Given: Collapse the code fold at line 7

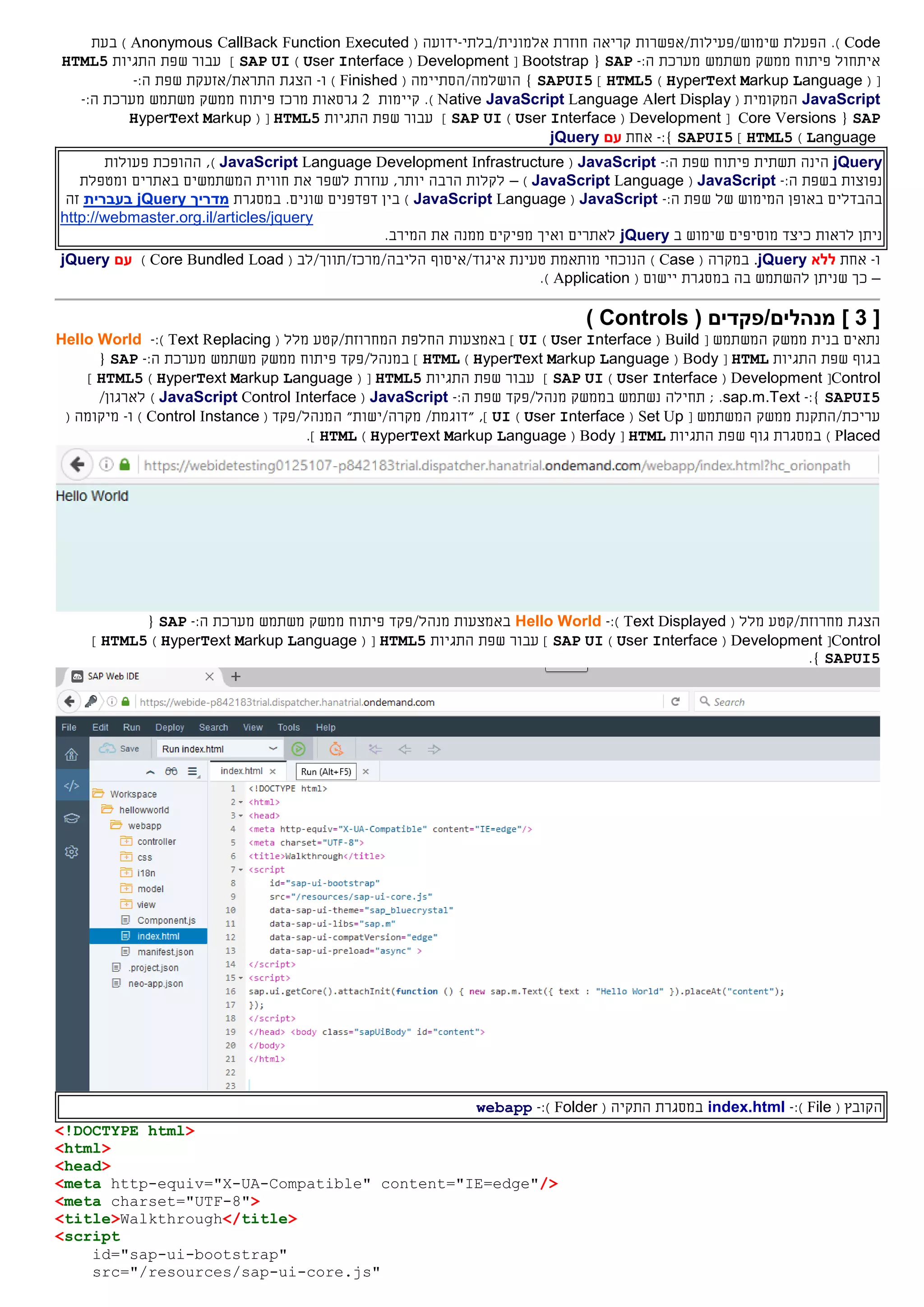Looking at the screenshot, I should point(240,870).
